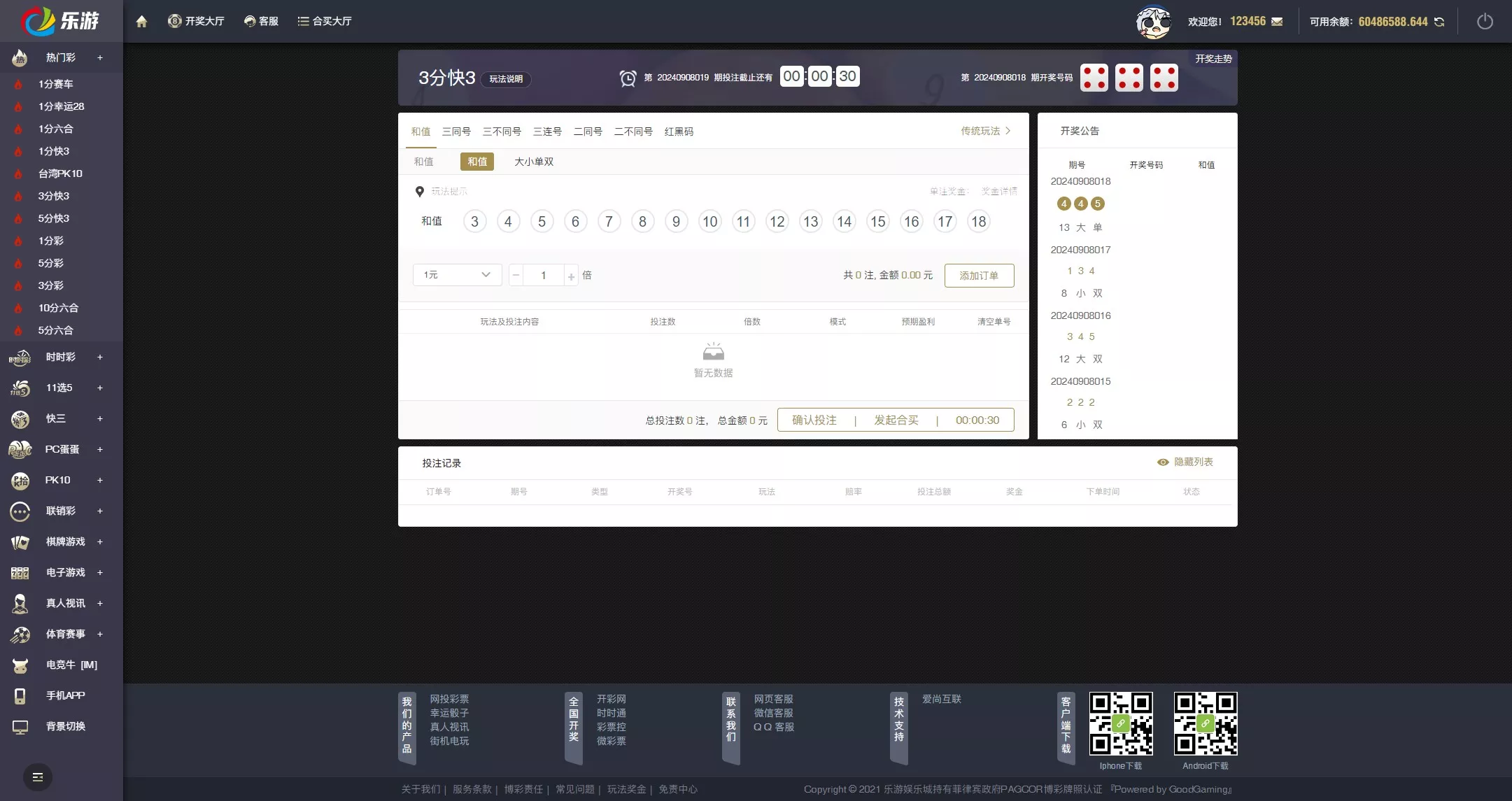Click the location pin icon near 玩法描述
This screenshot has width=1512, height=801.
[x=419, y=191]
